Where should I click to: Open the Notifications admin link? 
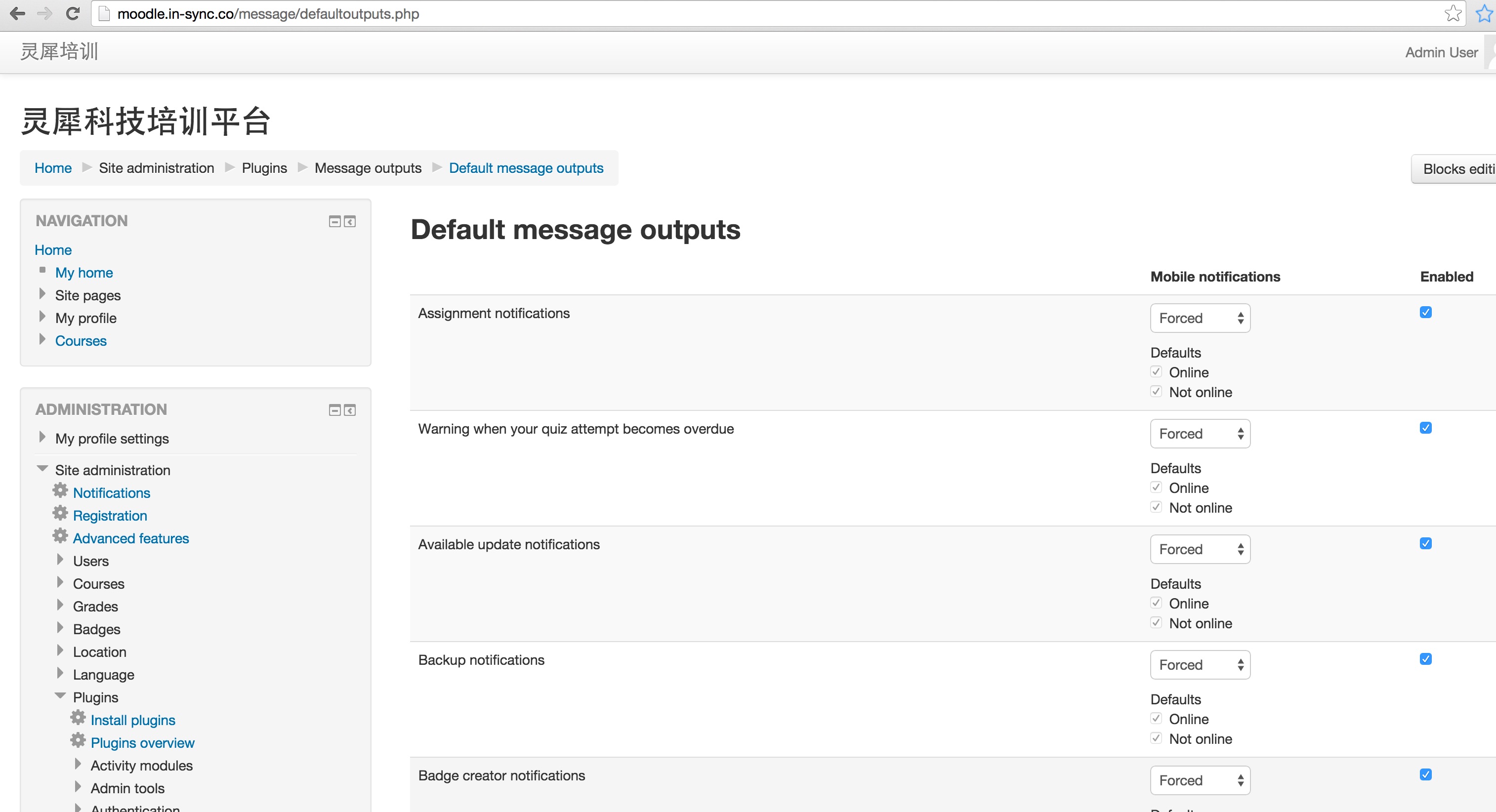tap(112, 493)
